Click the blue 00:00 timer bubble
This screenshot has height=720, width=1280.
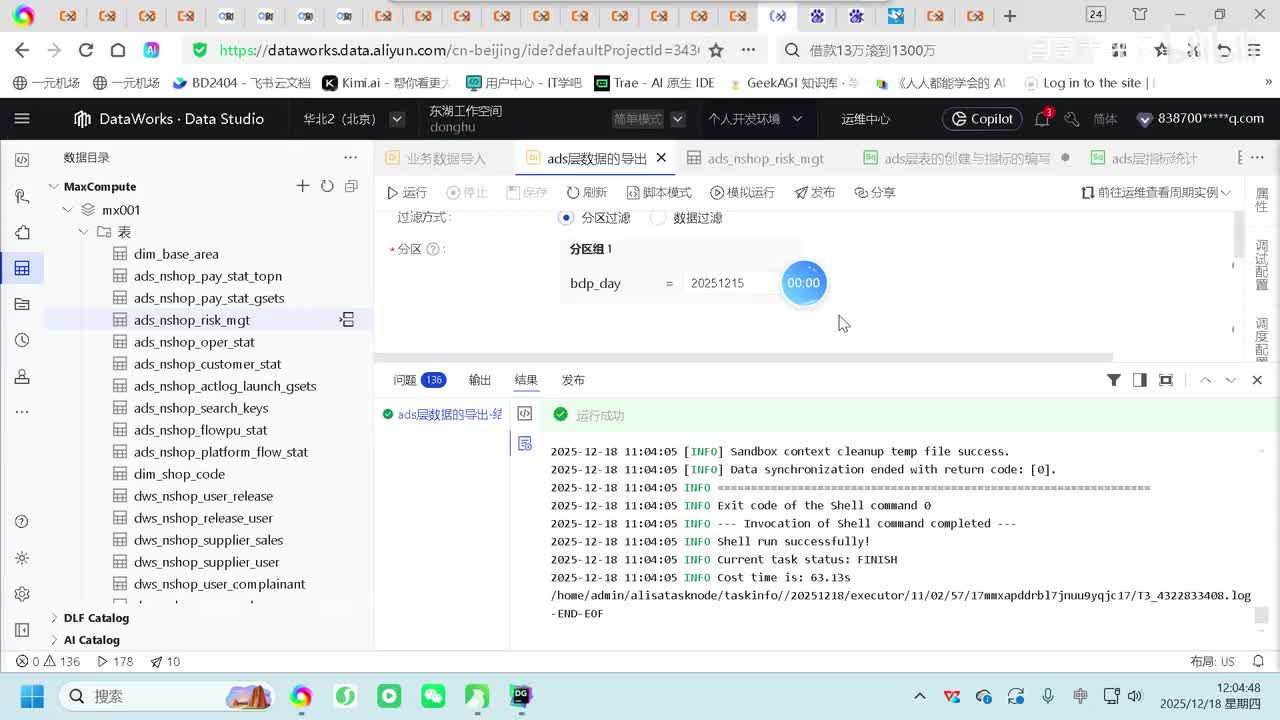point(804,283)
